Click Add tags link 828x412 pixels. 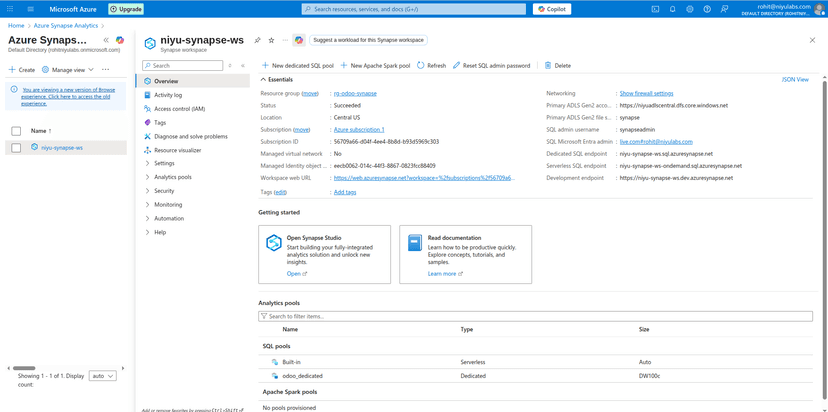pos(345,192)
